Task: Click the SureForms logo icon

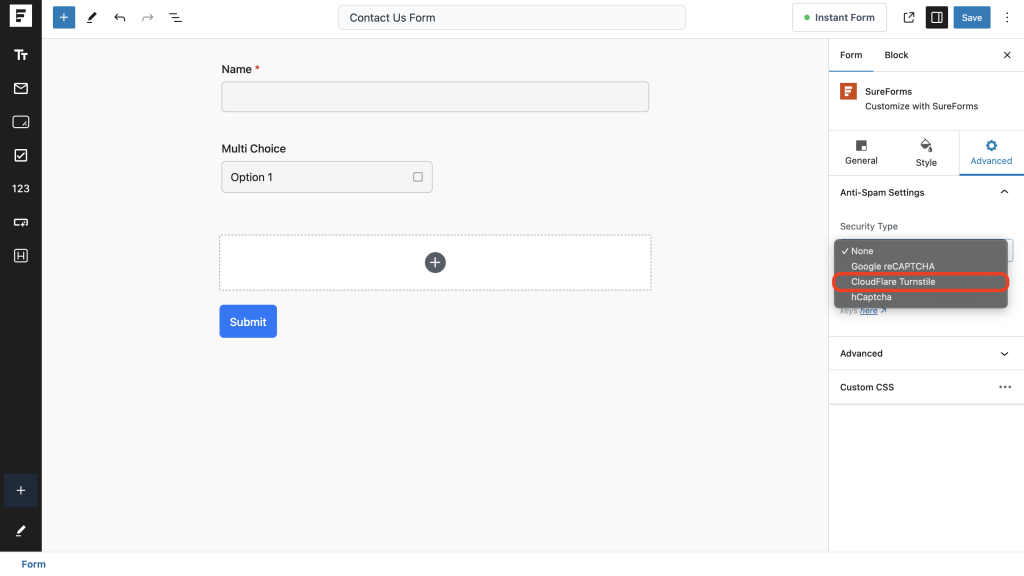Action: [x=20, y=17]
